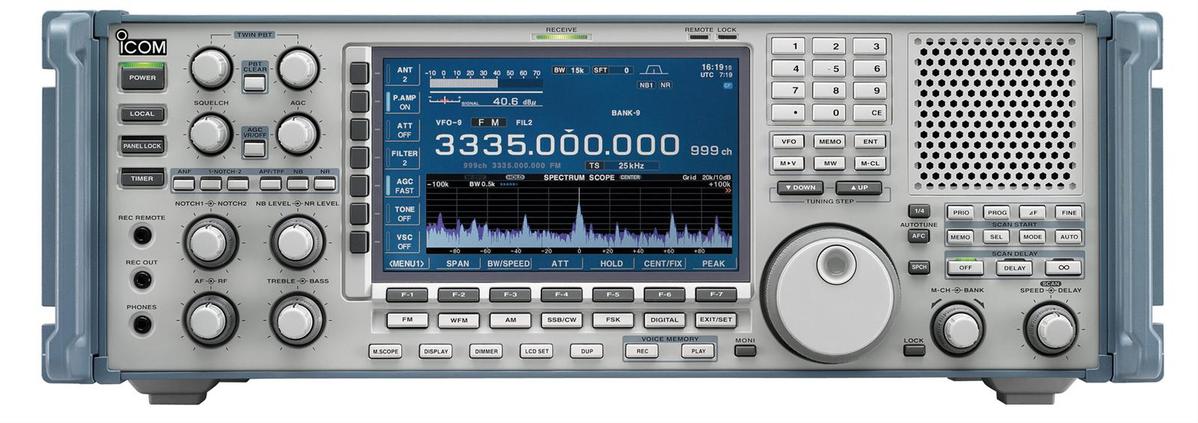Toggle the PANEL LOCK button
This screenshot has height=423, width=1198.
pos(142,146)
